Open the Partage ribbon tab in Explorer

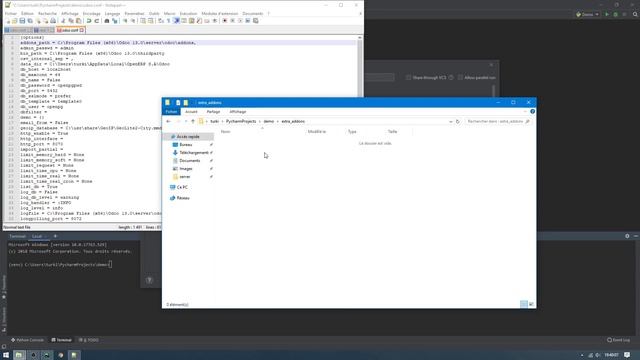click(213, 111)
